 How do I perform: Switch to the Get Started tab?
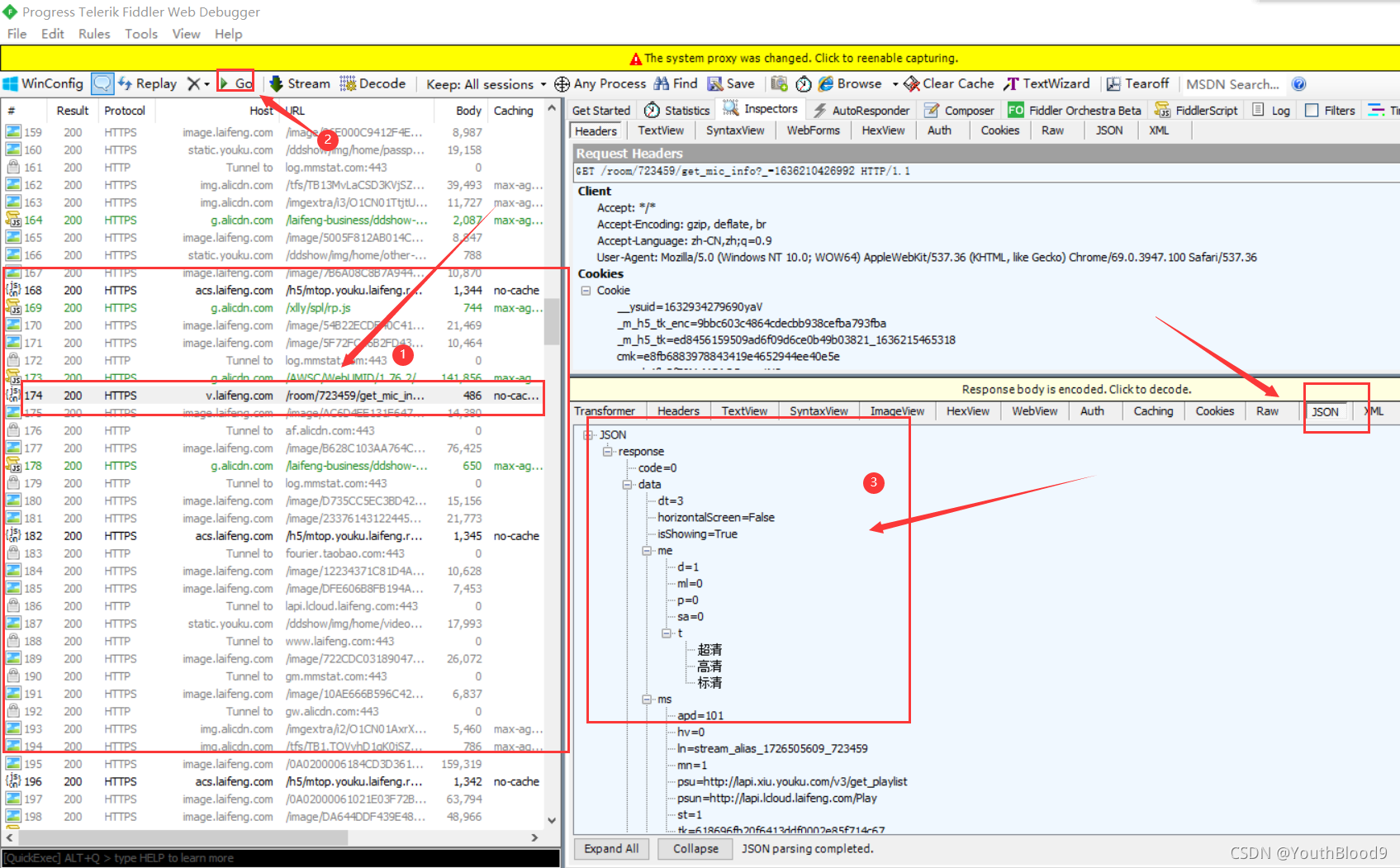point(600,111)
